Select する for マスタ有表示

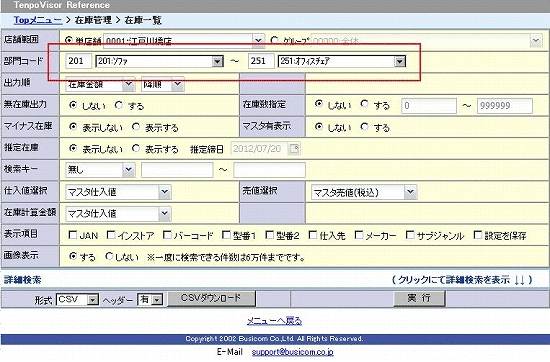[x=365, y=126]
